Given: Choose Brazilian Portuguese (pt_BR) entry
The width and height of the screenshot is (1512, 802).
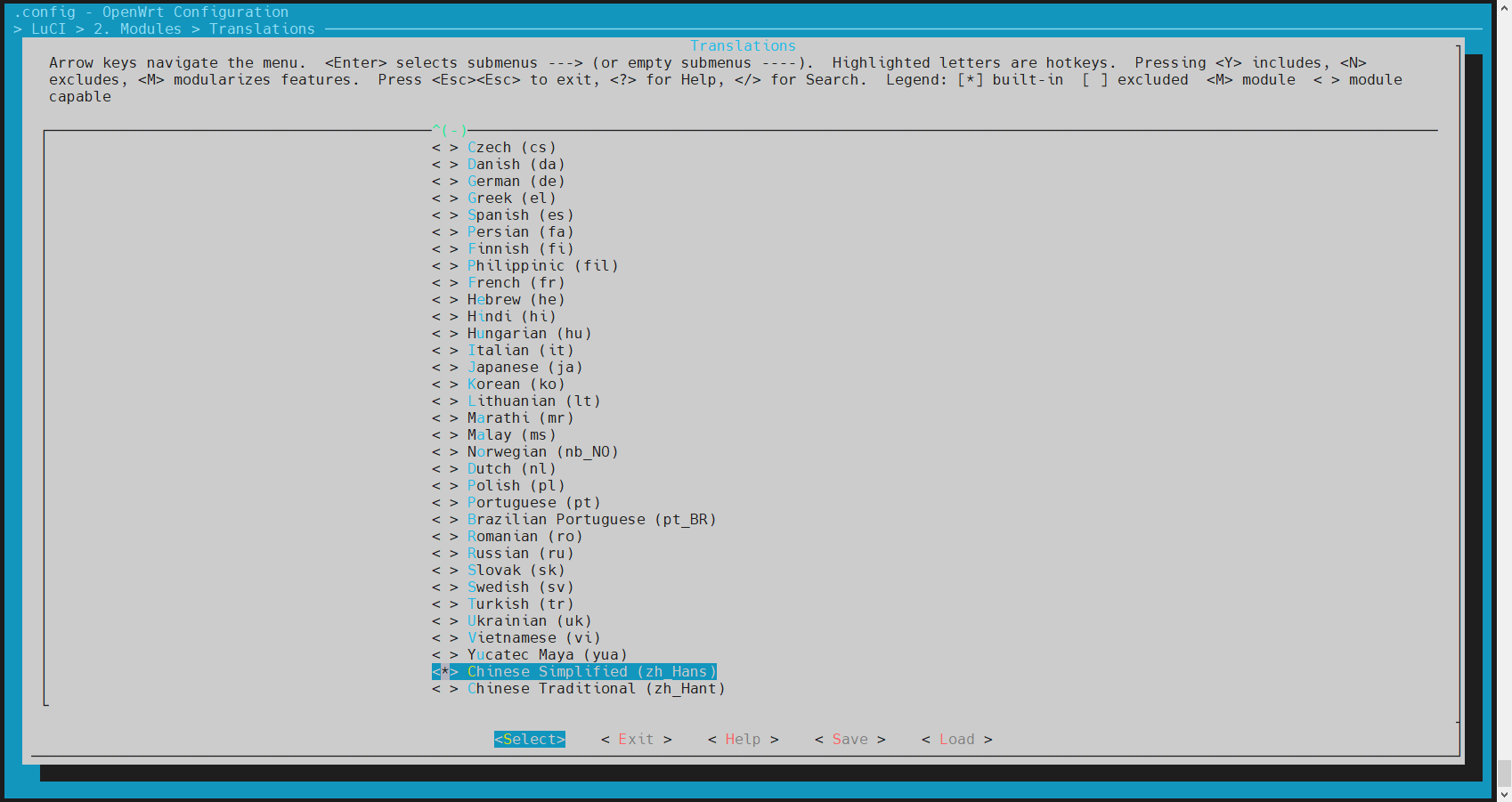Looking at the screenshot, I should click(x=591, y=520).
